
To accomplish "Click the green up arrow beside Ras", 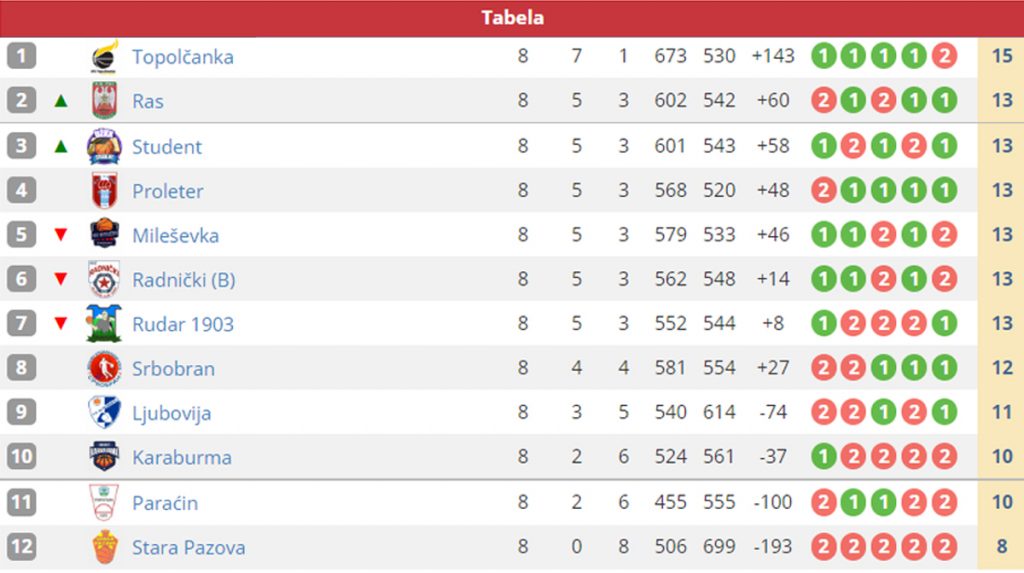I will (61, 101).
